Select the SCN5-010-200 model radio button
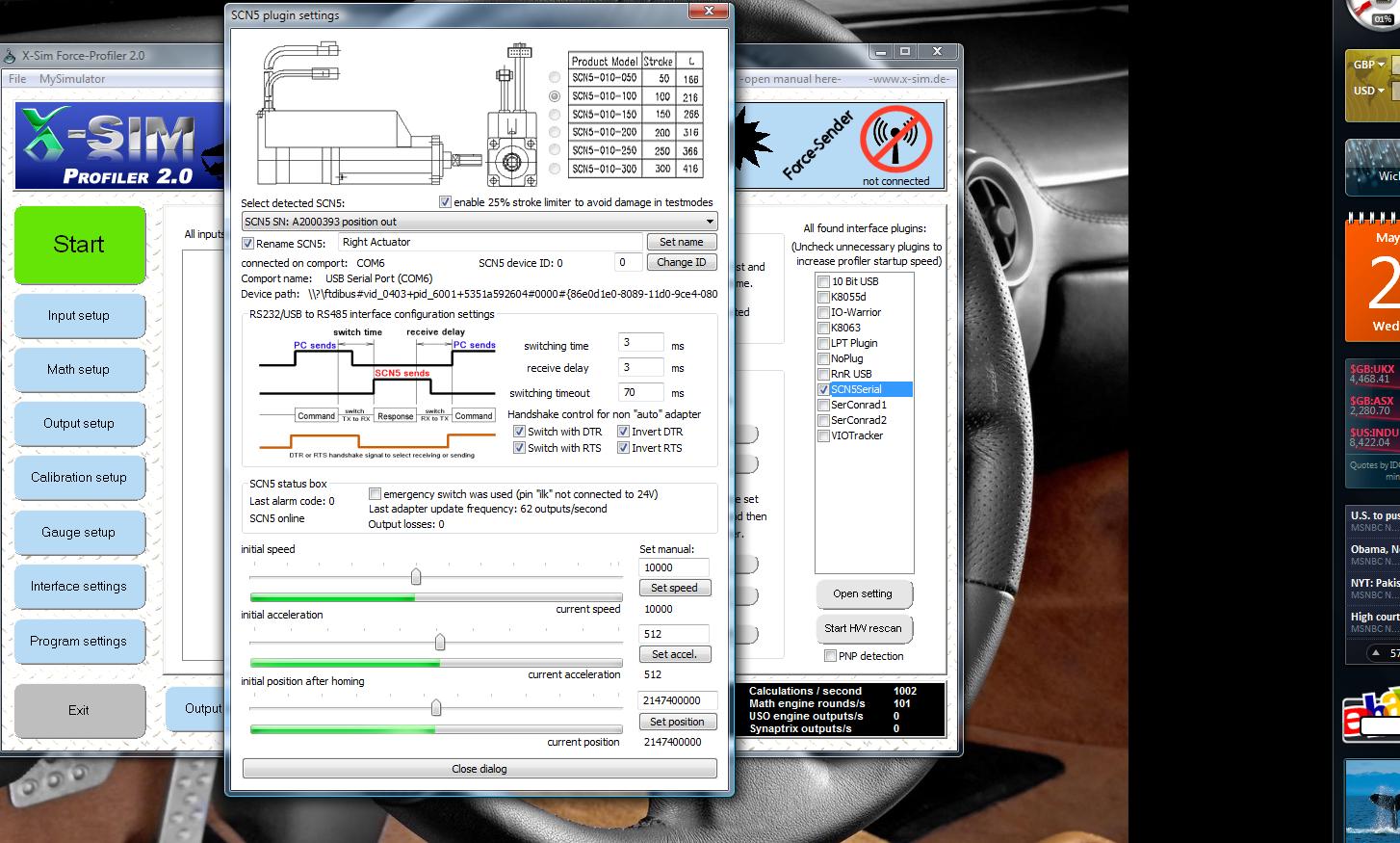Viewport: 1400px width, 843px height. click(x=555, y=132)
